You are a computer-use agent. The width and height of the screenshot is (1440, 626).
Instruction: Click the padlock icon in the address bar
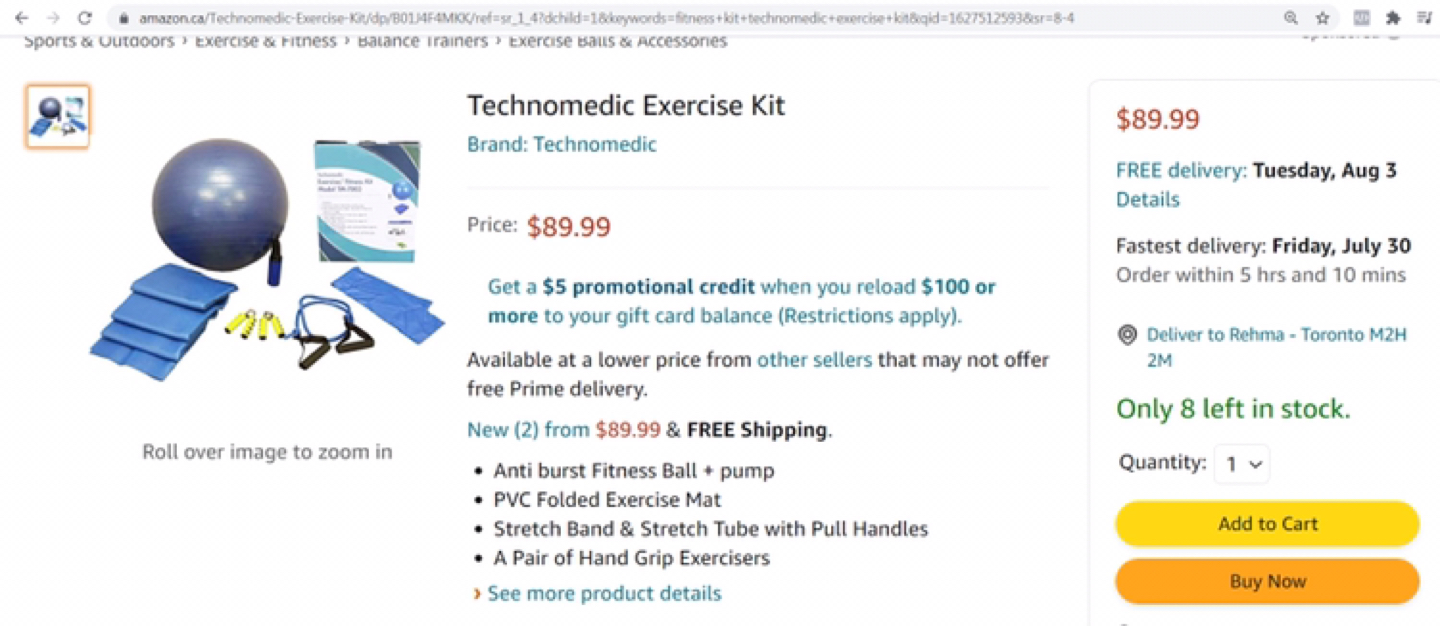[x=122, y=17]
